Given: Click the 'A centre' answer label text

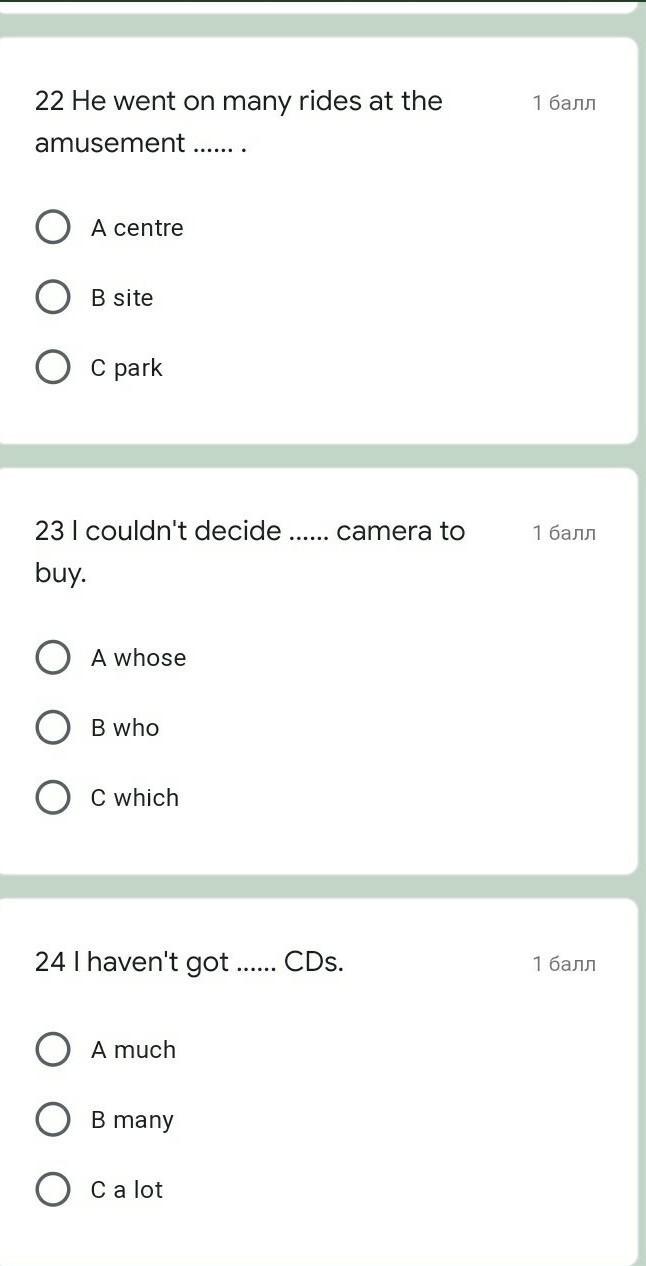Looking at the screenshot, I should tap(137, 228).
